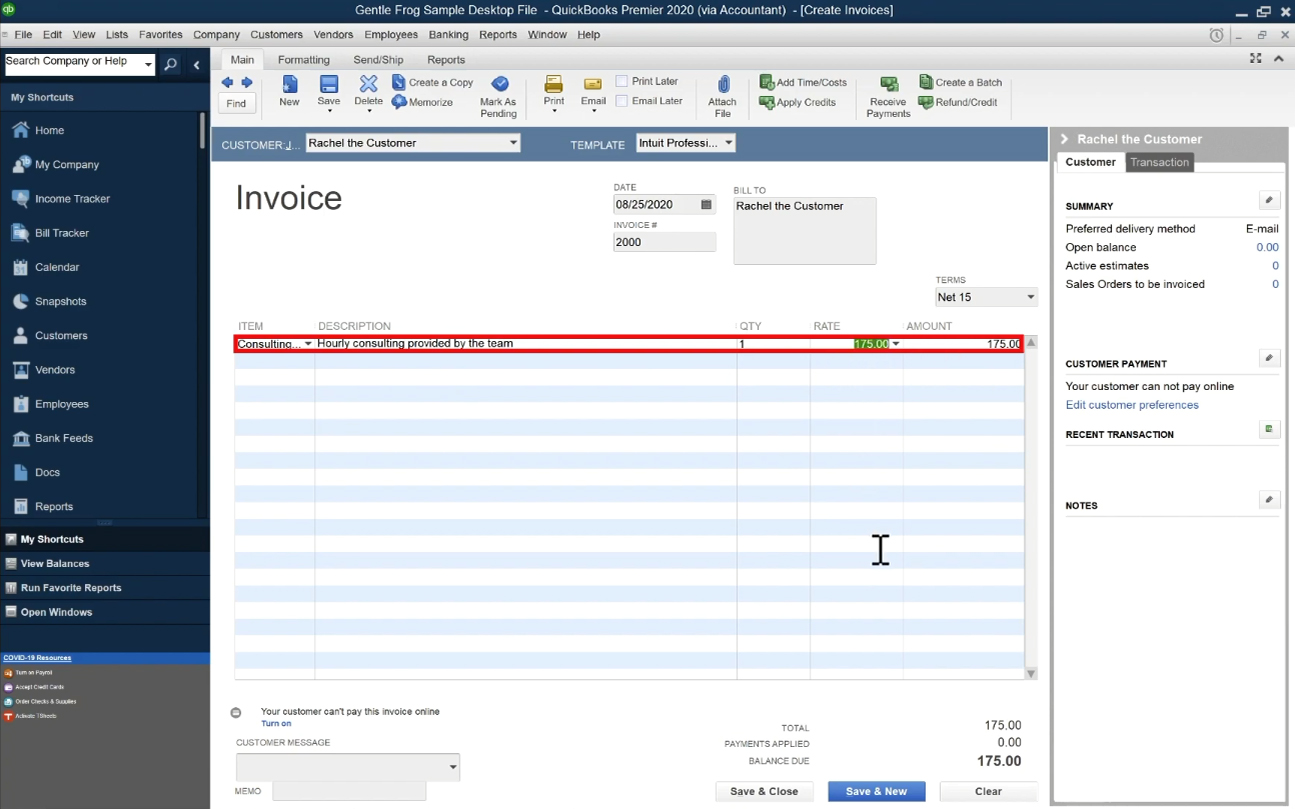The image size is (1295, 809).
Task: Open the Customers menu
Action: point(276,35)
